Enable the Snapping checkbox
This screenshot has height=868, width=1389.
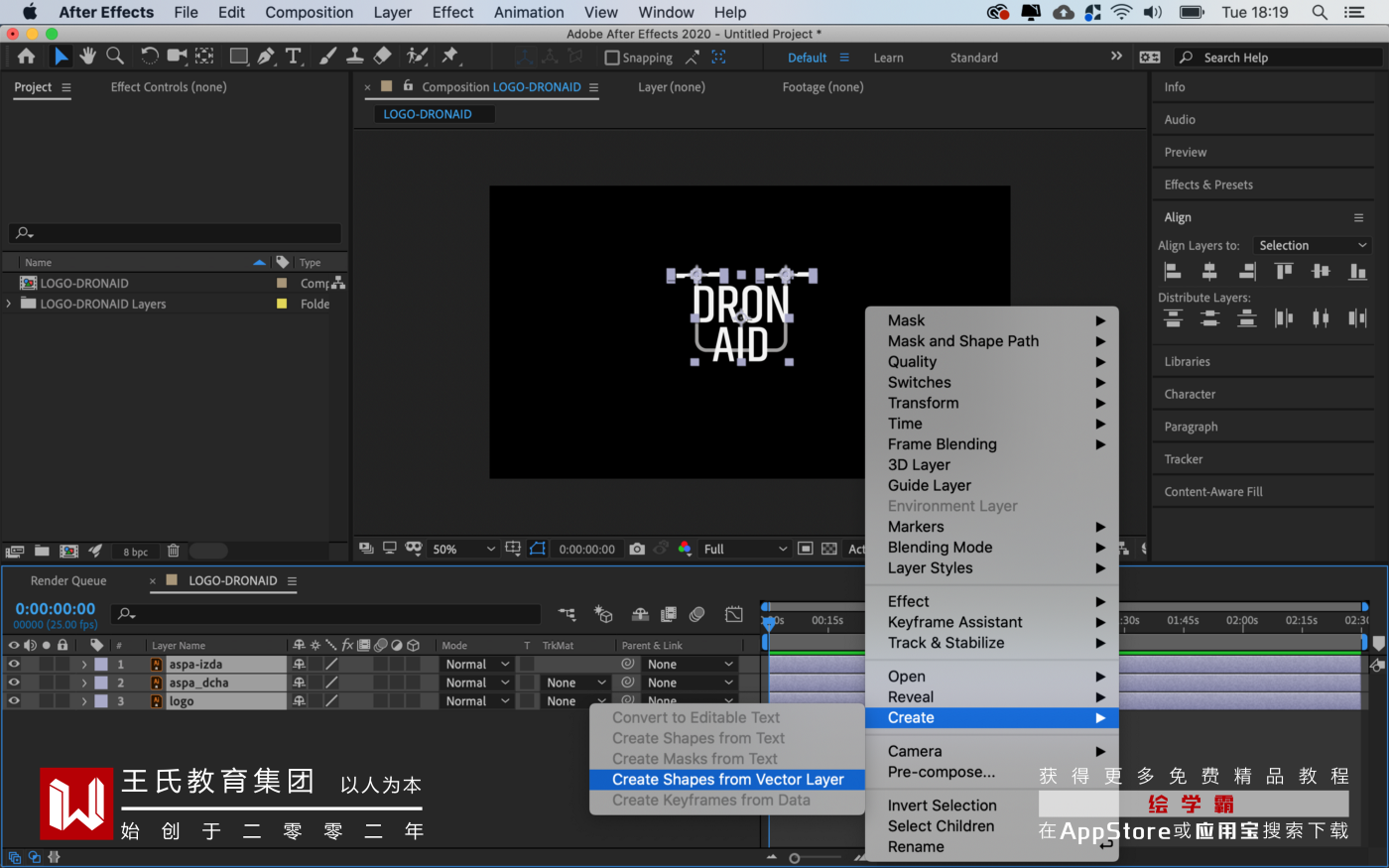tap(612, 58)
